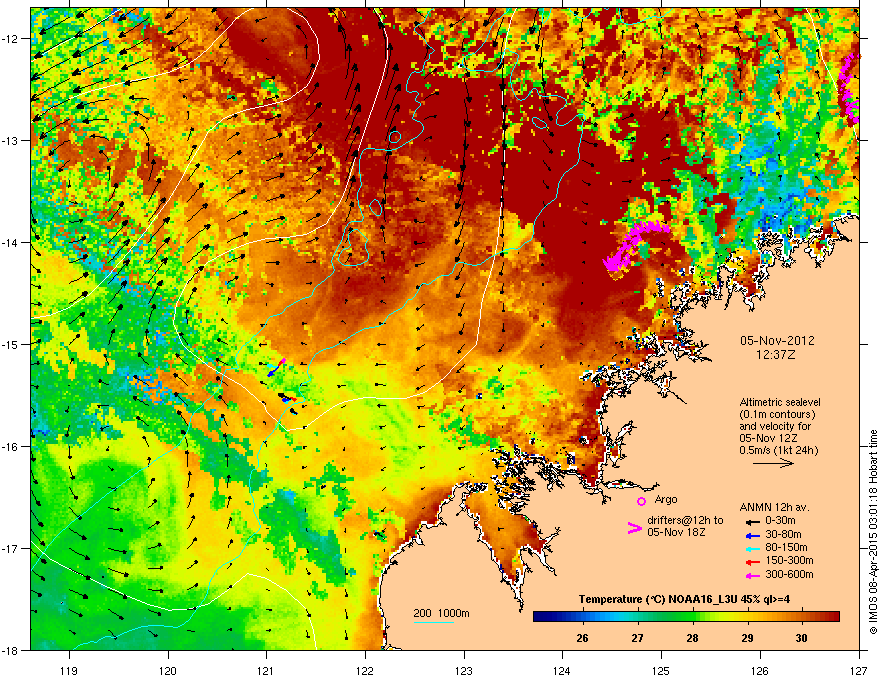Click the 125 longitude axis label
This screenshot has height=680, width=880.
(662, 670)
